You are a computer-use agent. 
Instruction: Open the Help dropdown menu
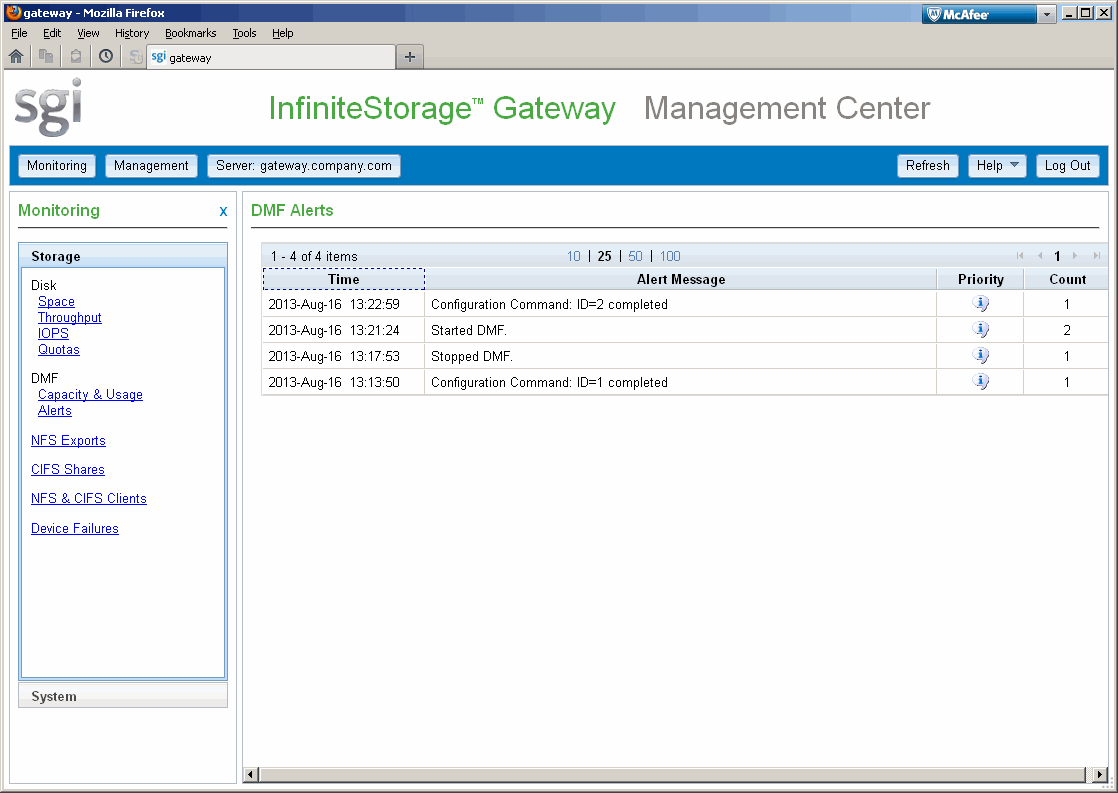click(997, 165)
